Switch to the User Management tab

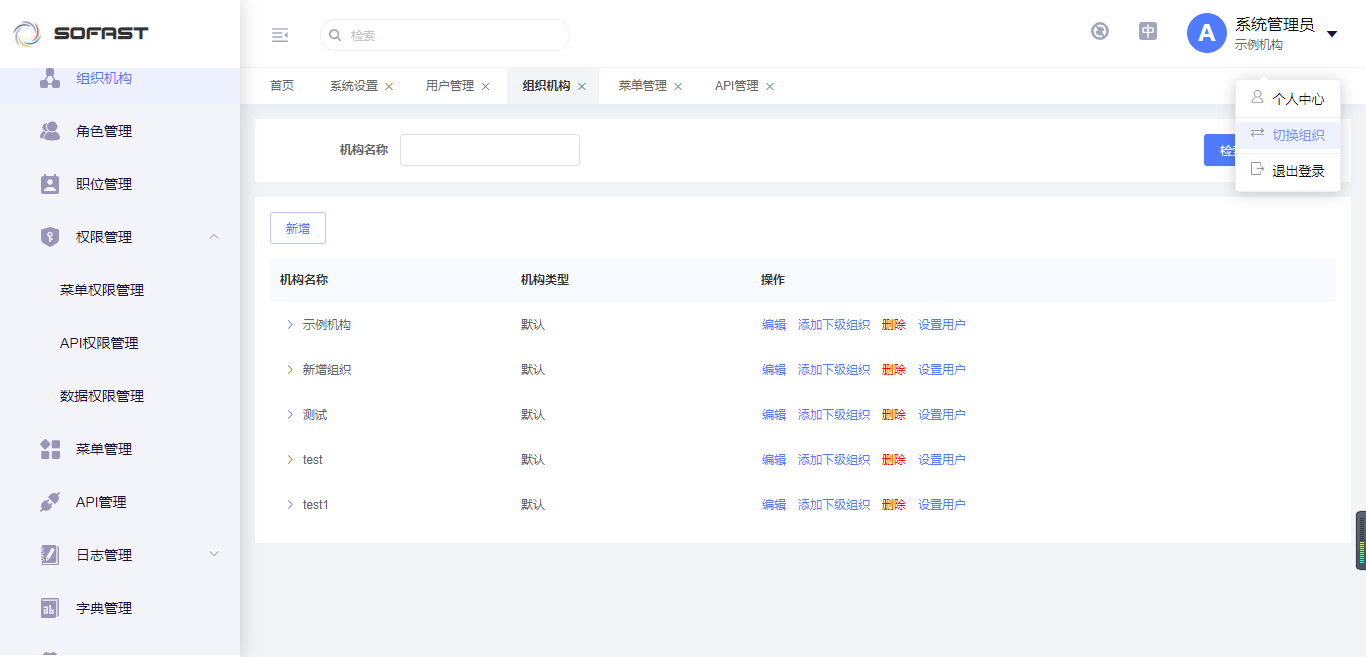(450, 86)
